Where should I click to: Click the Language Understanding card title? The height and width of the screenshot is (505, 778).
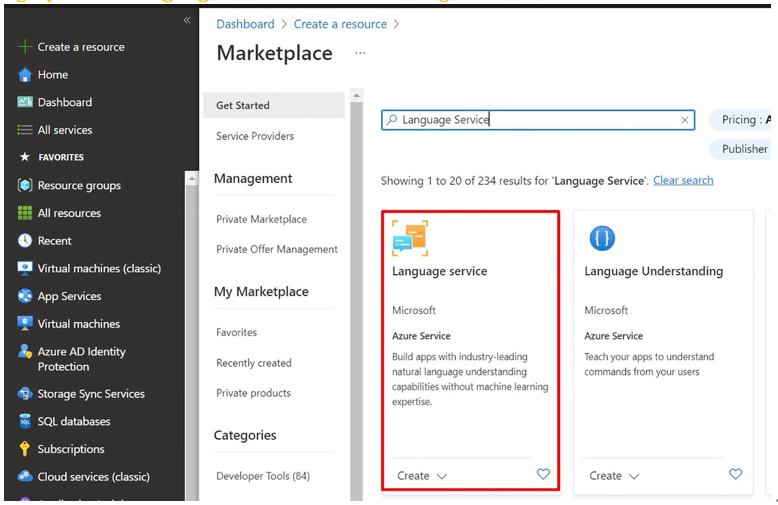[653, 271]
